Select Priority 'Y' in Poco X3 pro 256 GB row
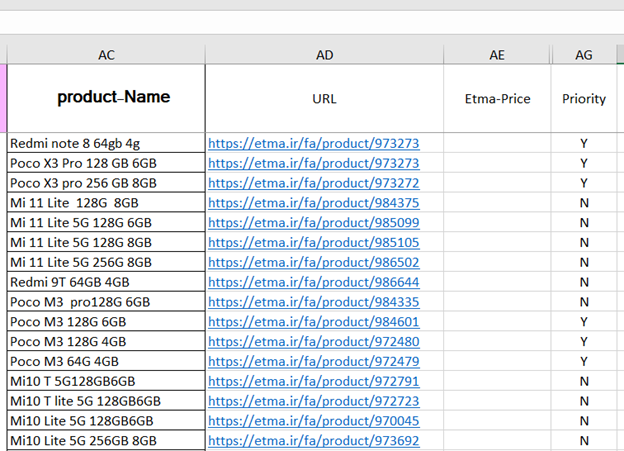This screenshot has width=624, height=451. 584,183
